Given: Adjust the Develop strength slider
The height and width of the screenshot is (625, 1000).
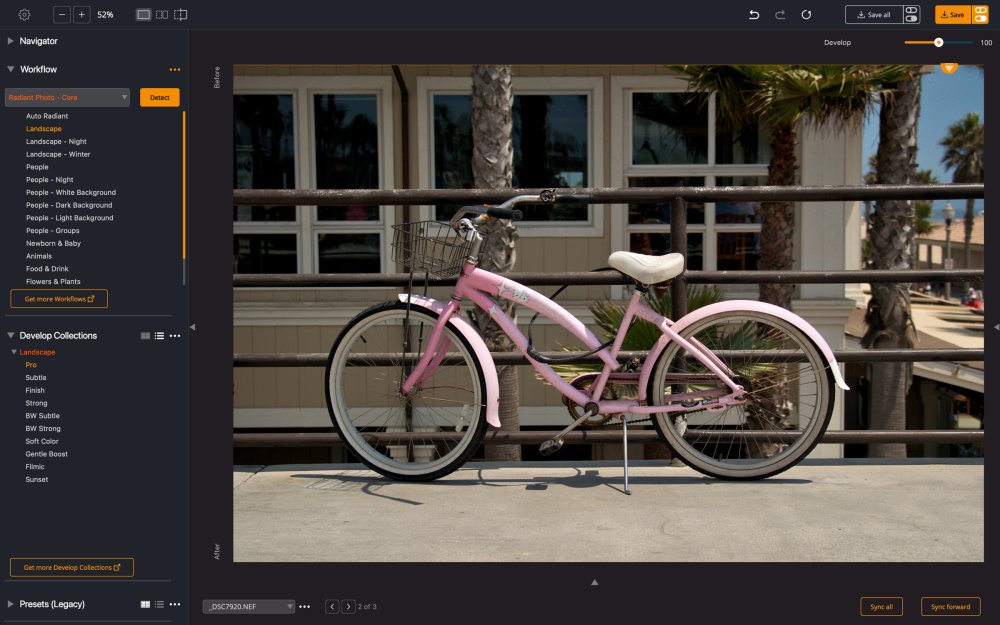Looking at the screenshot, I should tap(938, 43).
